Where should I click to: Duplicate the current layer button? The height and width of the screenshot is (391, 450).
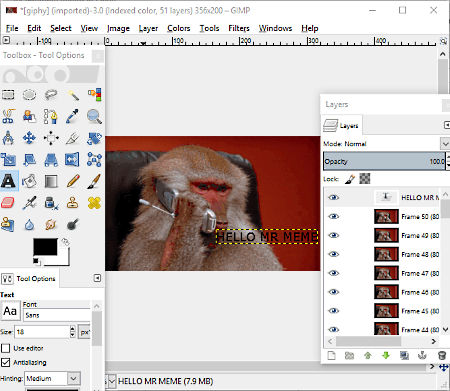coord(404,355)
